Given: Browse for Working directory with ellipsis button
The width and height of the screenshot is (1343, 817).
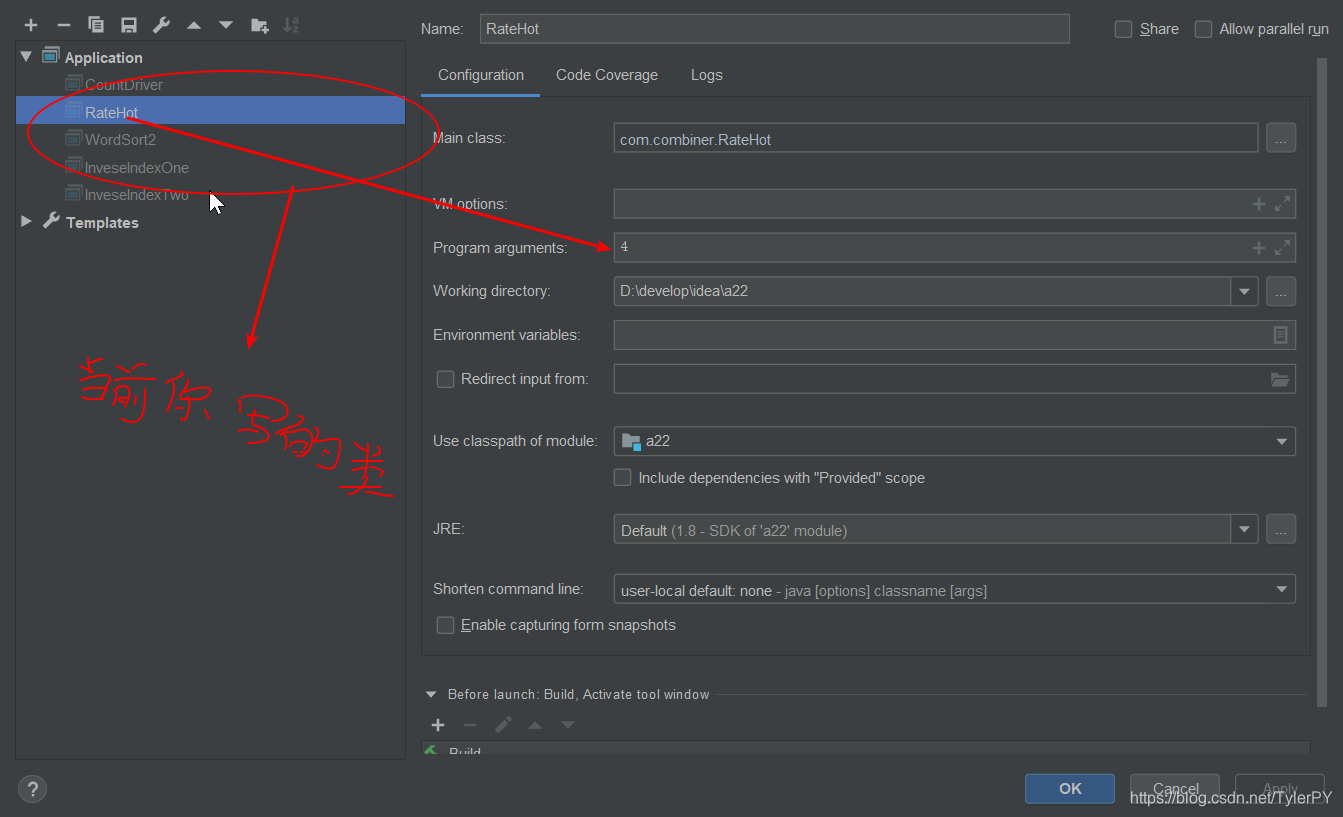Looking at the screenshot, I should tap(1281, 291).
